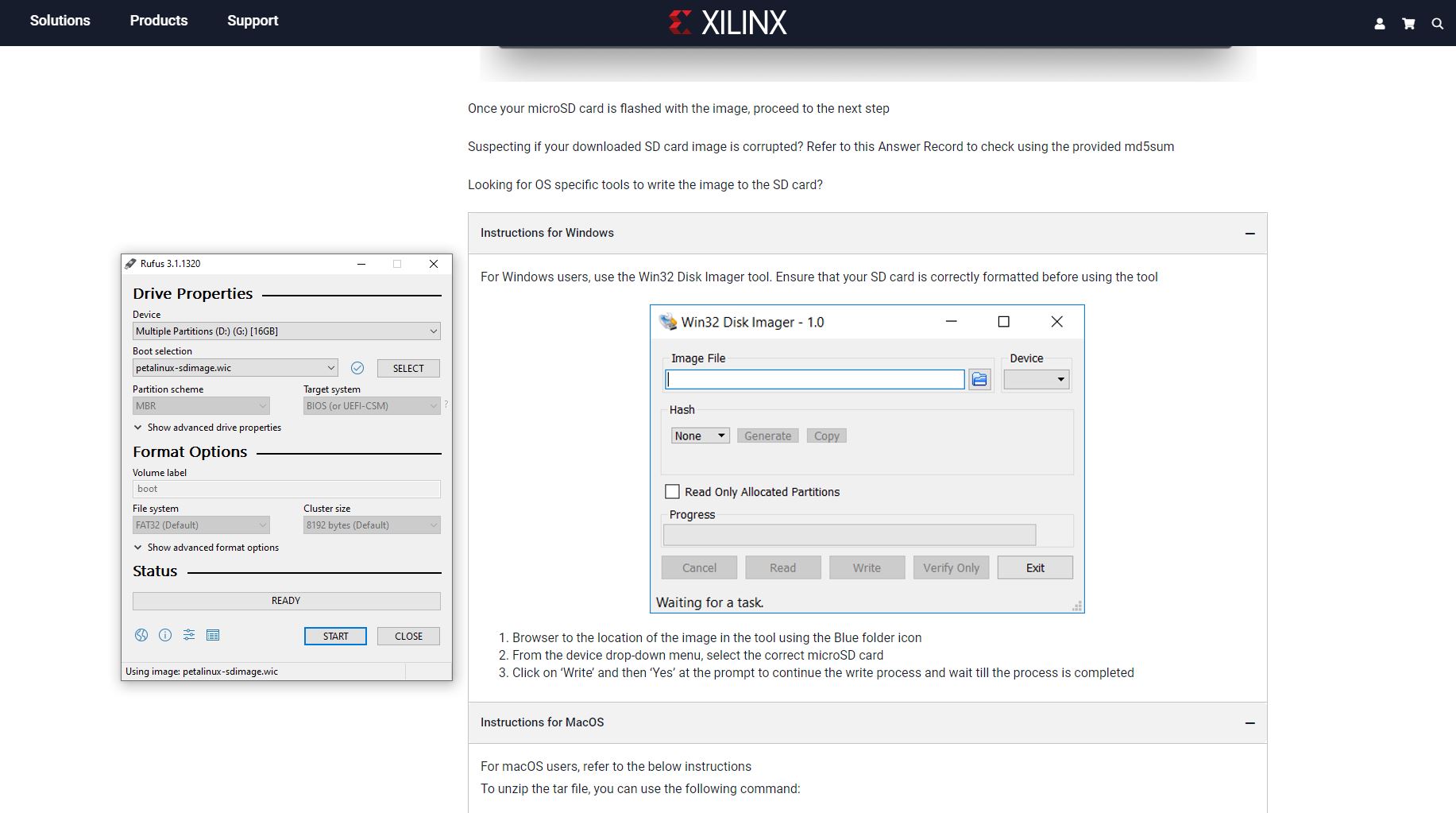Click Target system help question mark
This screenshot has width=1456, height=813.
[446, 405]
